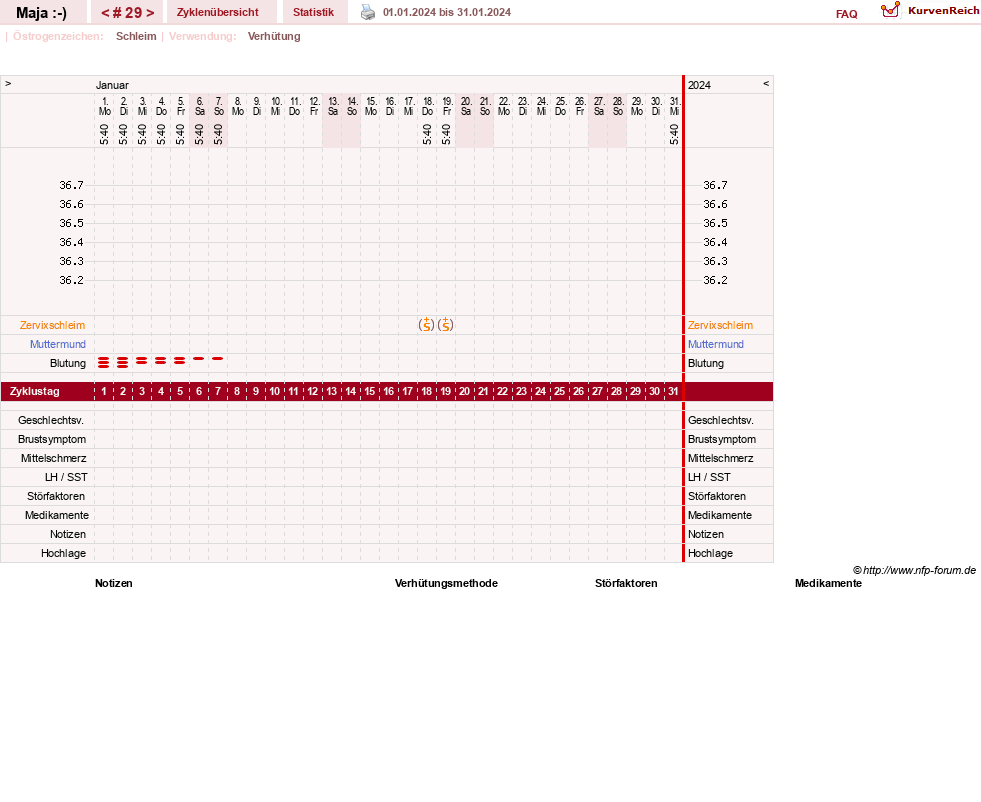The image size is (981, 802).
Task: Click the '31. Mi' date column header
Action: click(x=674, y=106)
